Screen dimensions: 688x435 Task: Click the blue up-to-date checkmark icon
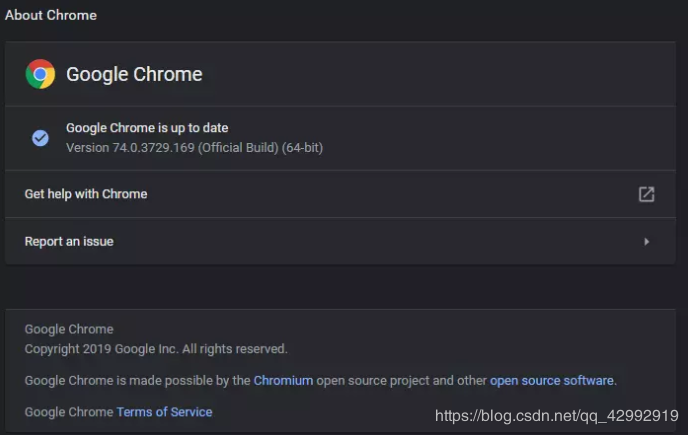40,138
